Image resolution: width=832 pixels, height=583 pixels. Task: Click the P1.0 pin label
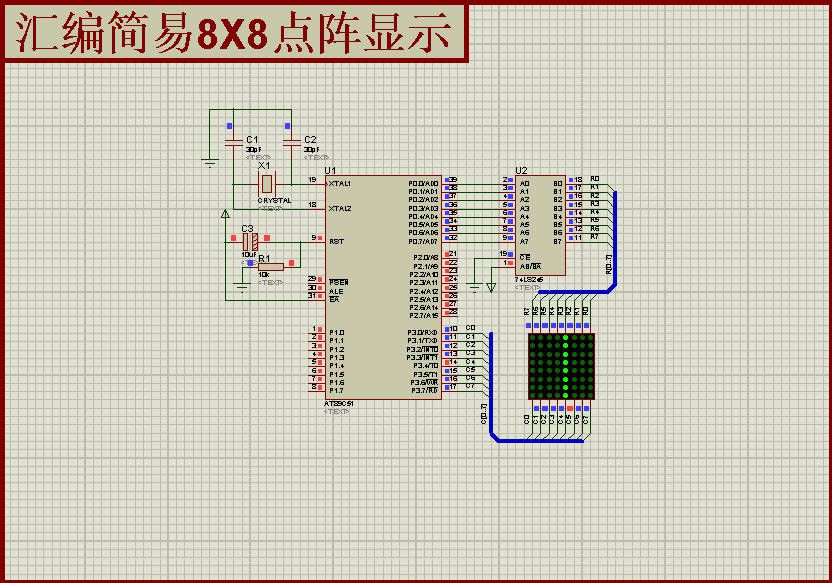[336, 333]
